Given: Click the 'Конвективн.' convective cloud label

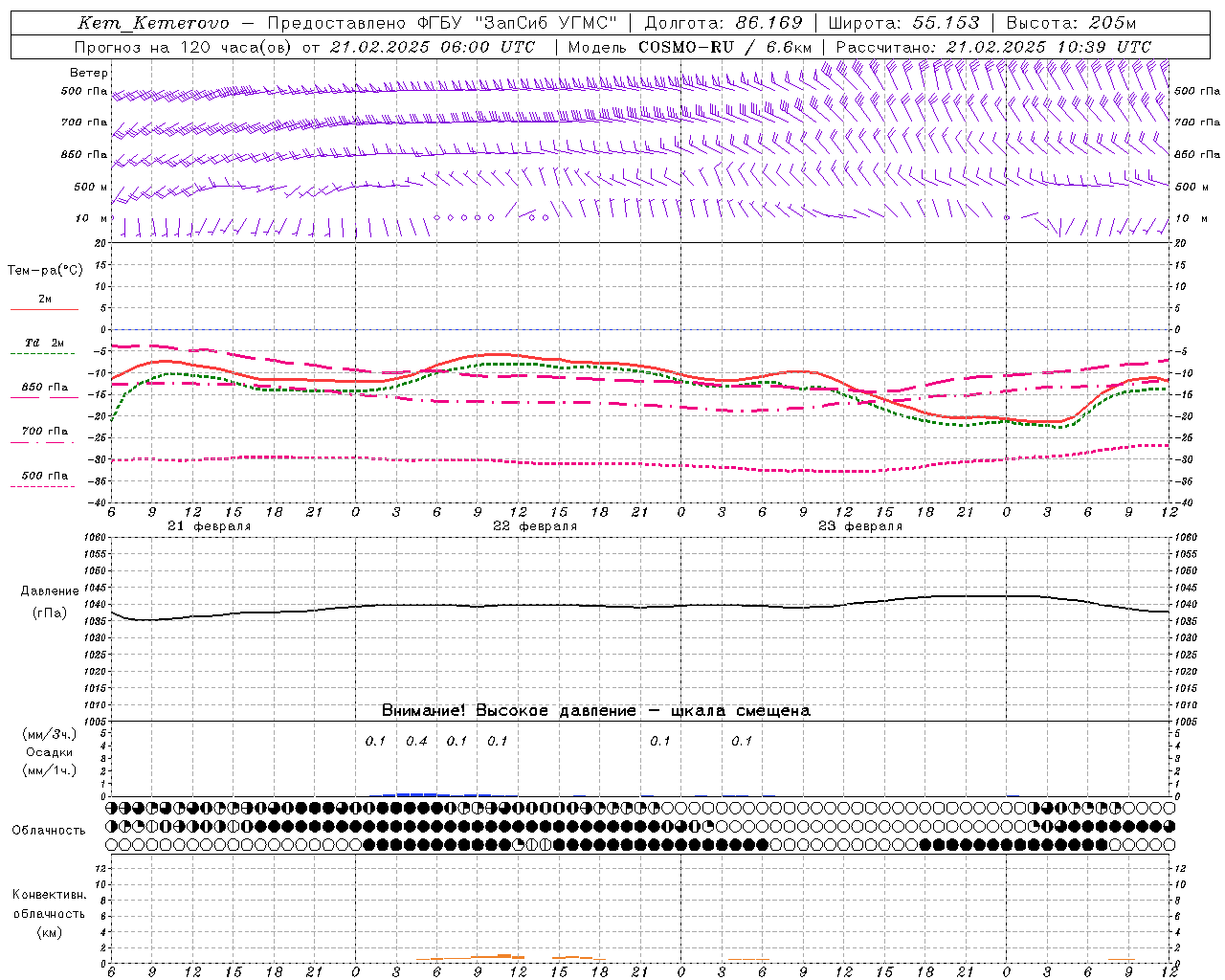Looking at the screenshot, I should [x=49, y=894].
